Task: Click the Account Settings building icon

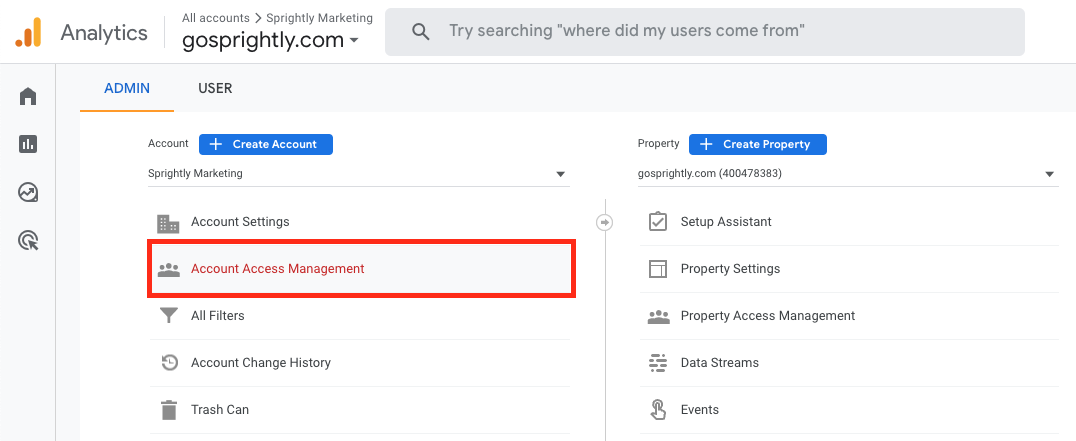Action: 168,223
